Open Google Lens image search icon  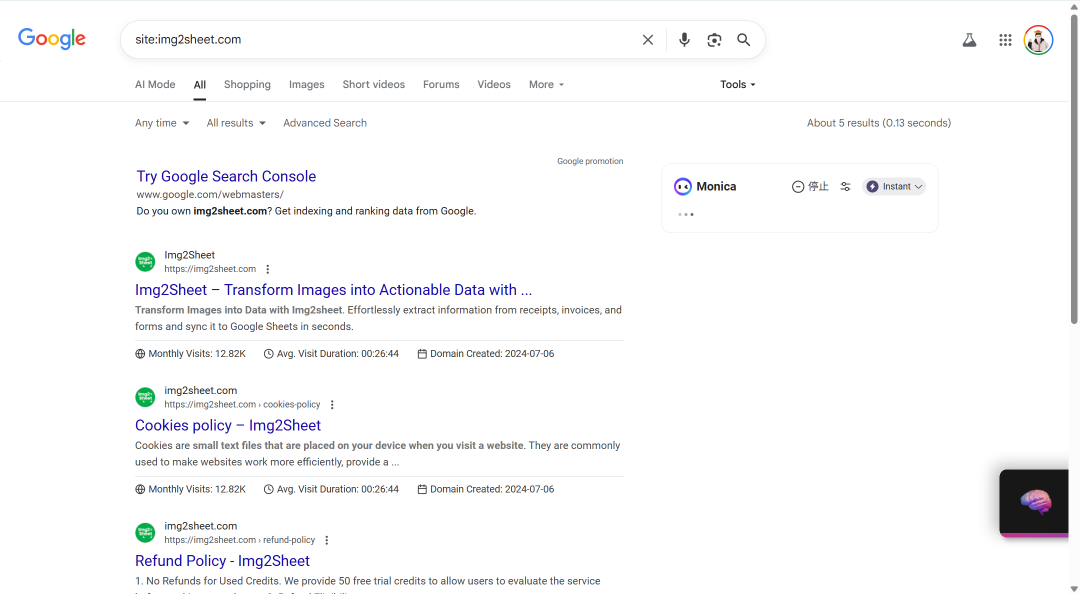tap(714, 40)
